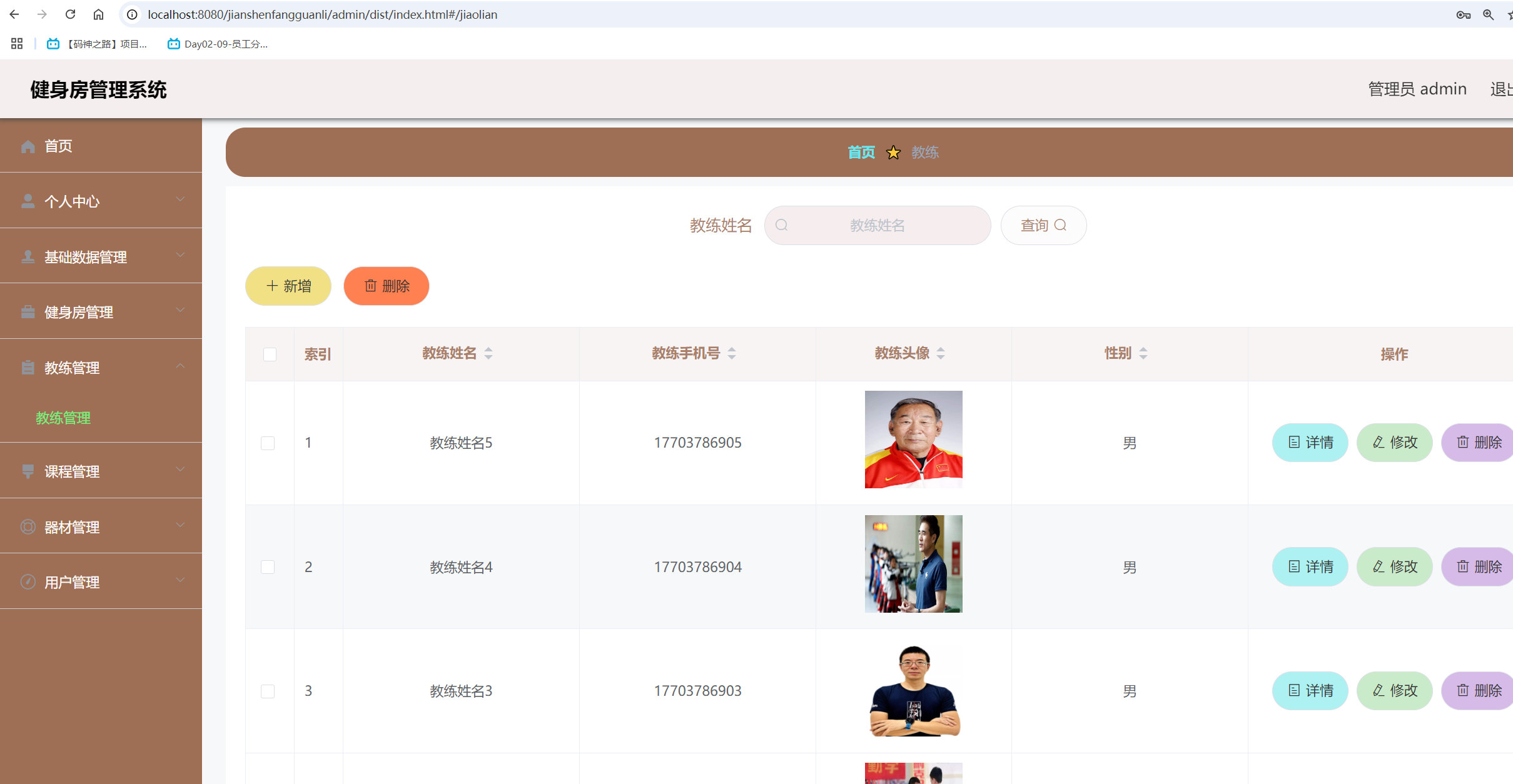Screen dimensions: 1513x784
Task: View site information icon in address bar
Action: click(132, 14)
